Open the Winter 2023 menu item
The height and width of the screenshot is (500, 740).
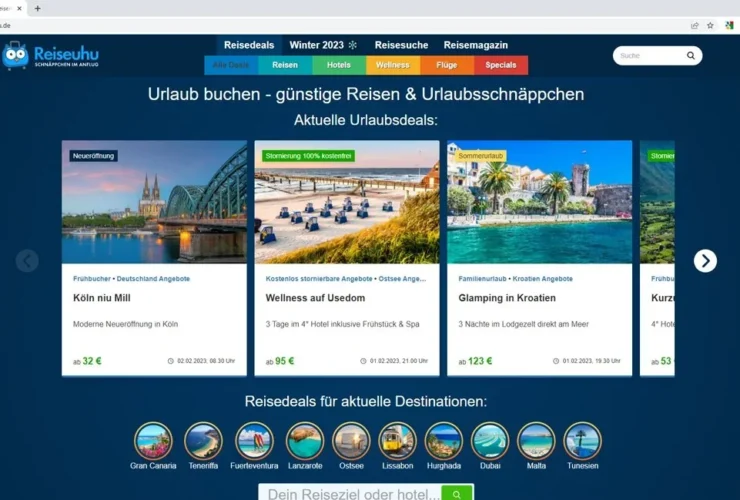pos(323,45)
